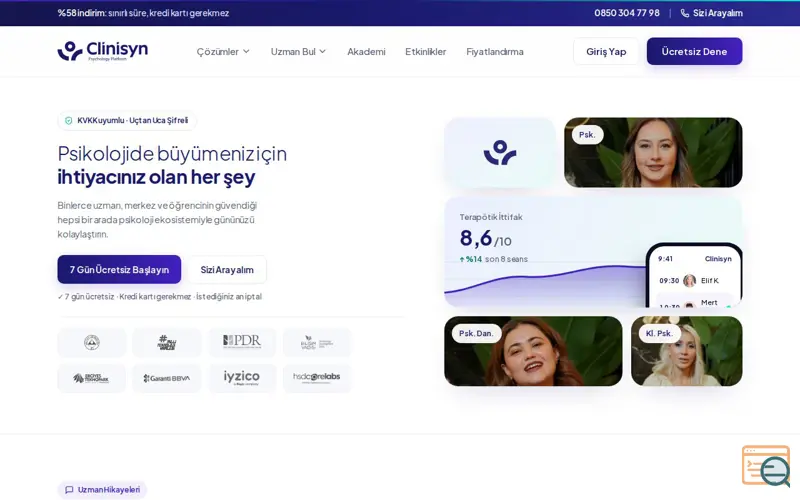This screenshot has width=800, height=500.
Task: Click the green up-arrow next to %14
Action: click(x=462, y=259)
